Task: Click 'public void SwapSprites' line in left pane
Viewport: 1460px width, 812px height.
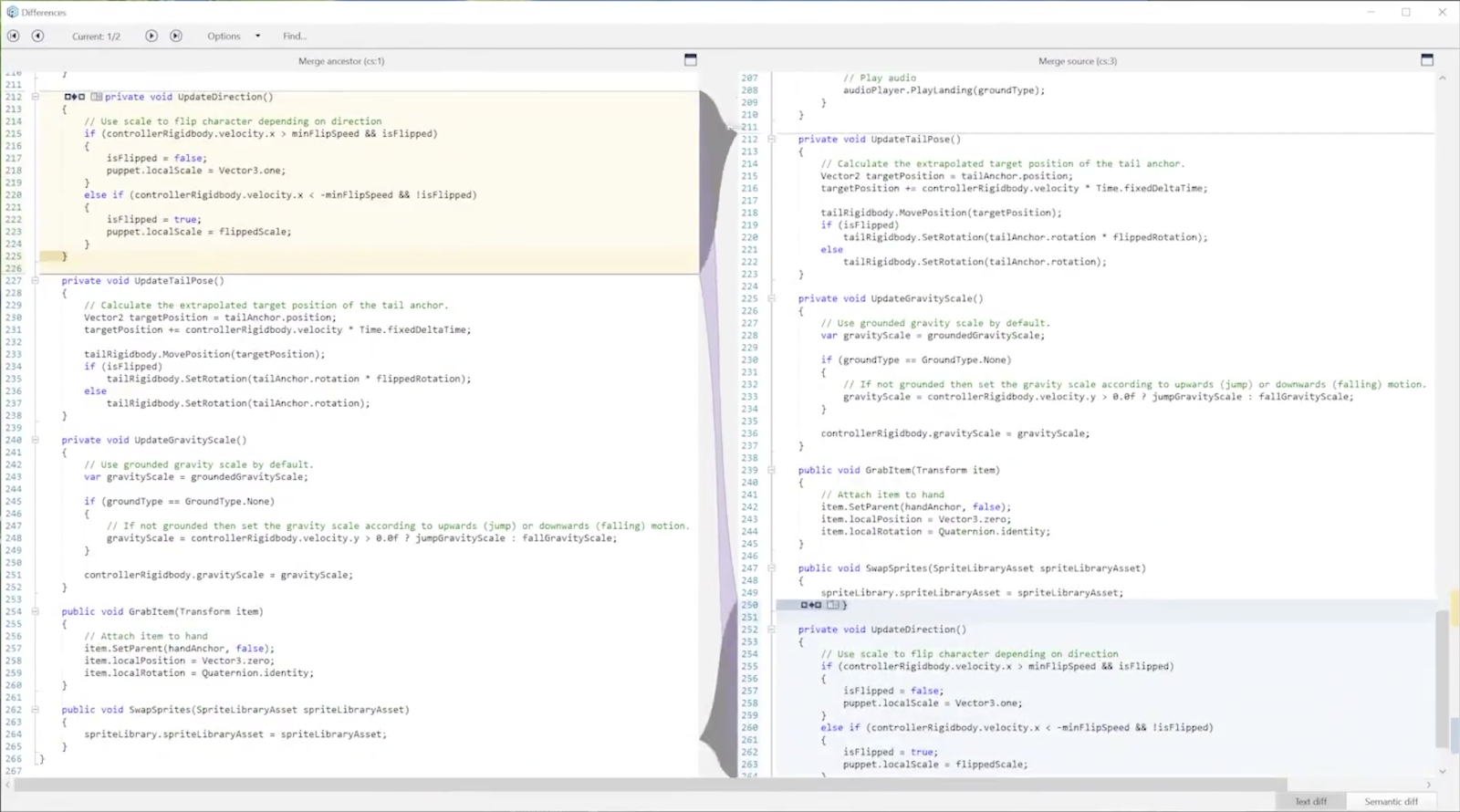Action: pos(235,710)
